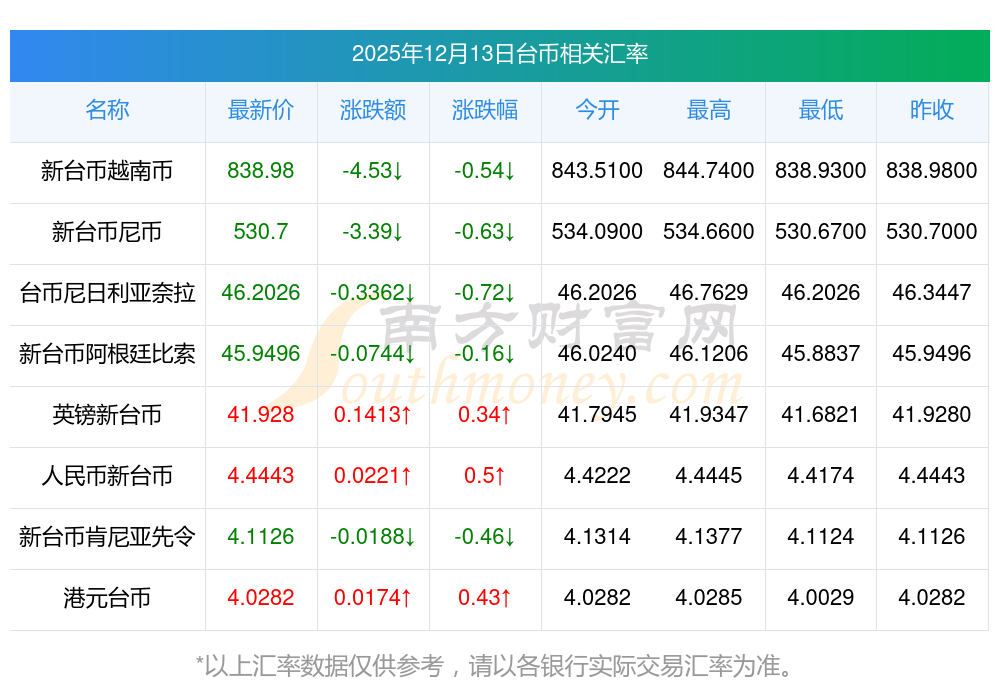Click change amount -3.39↓
Viewport: 1000px width, 697px height.
coord(372,231)
